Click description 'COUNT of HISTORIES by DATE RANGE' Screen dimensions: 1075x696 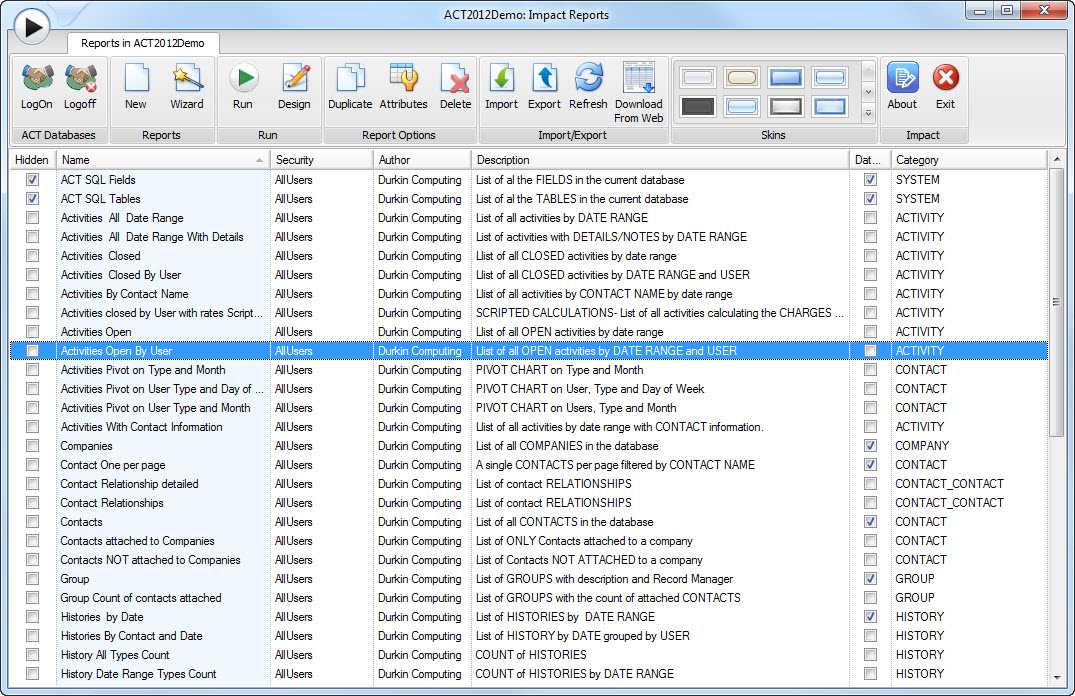(575, 674)
